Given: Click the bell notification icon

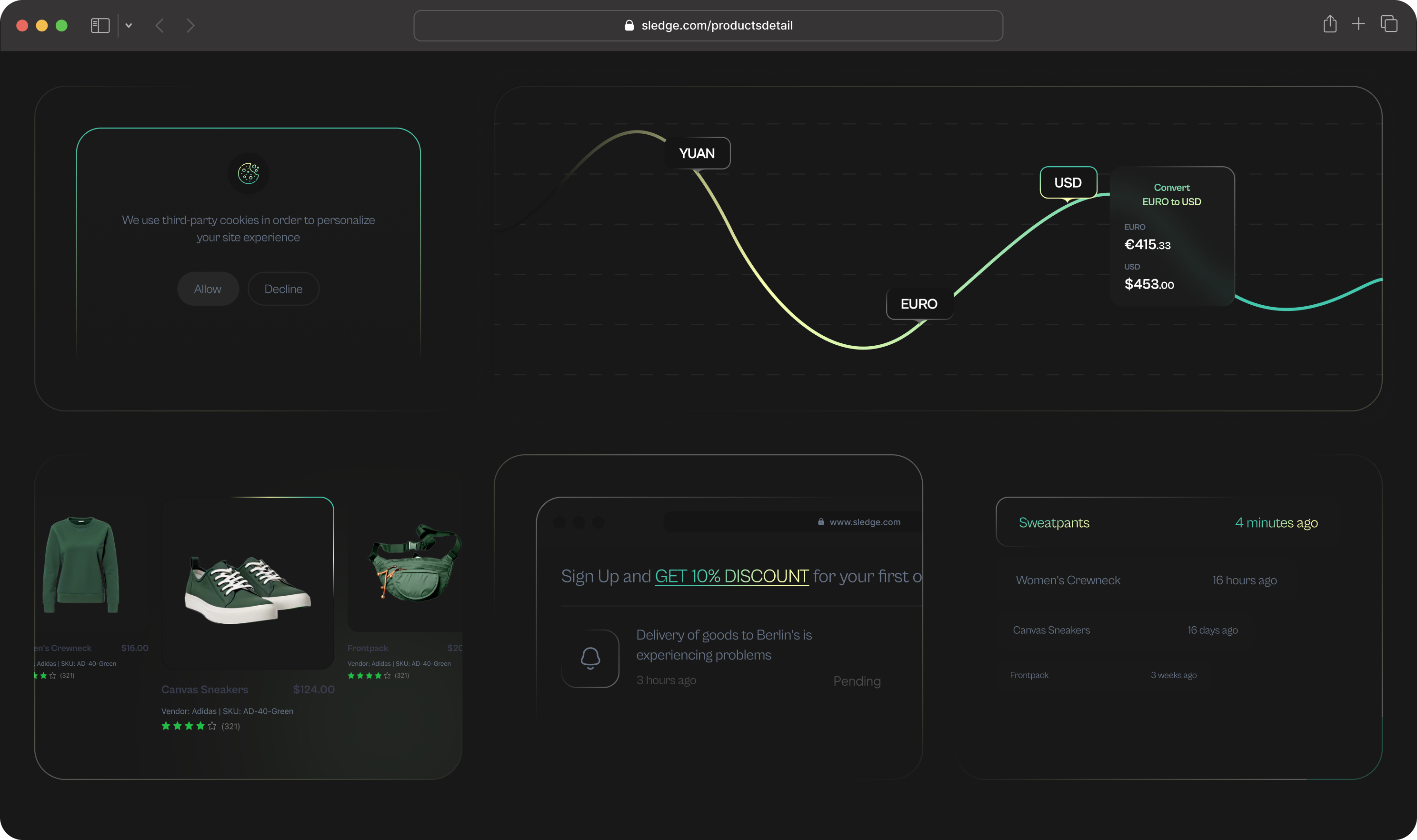Looking at the screenshot, I should [x=590, y=658].
